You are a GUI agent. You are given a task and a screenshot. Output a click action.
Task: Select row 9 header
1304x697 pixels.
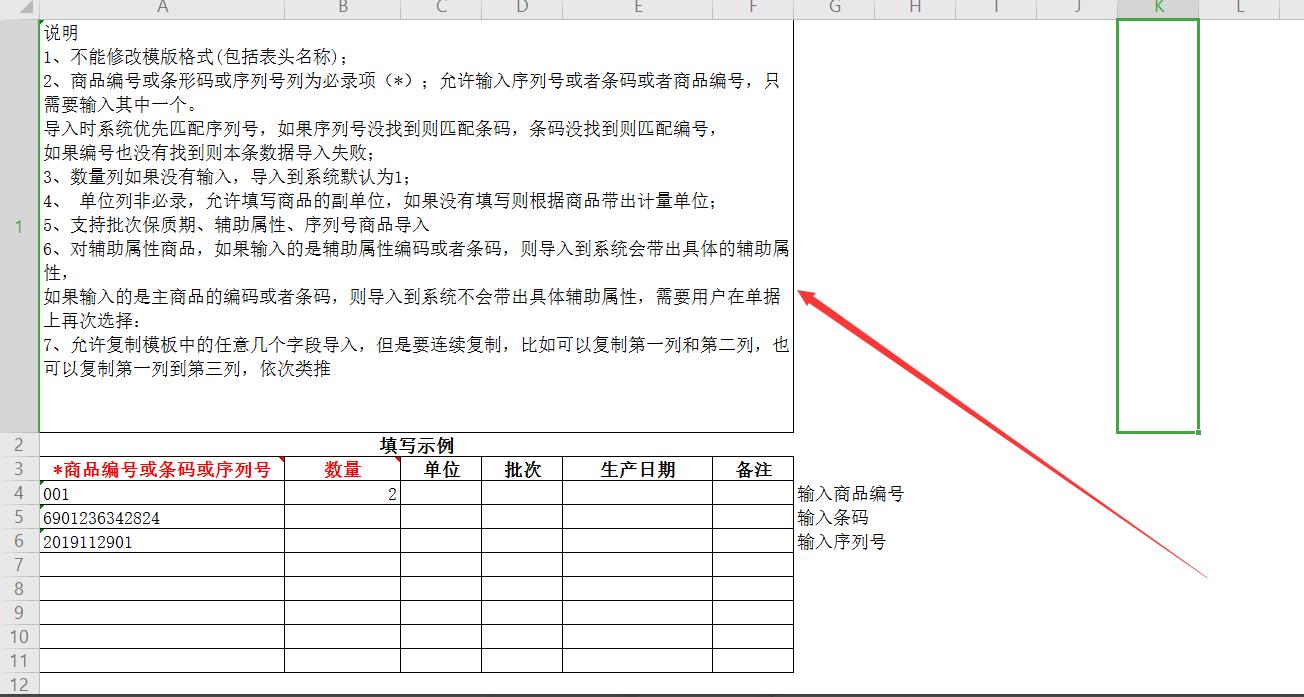[19, 613]
